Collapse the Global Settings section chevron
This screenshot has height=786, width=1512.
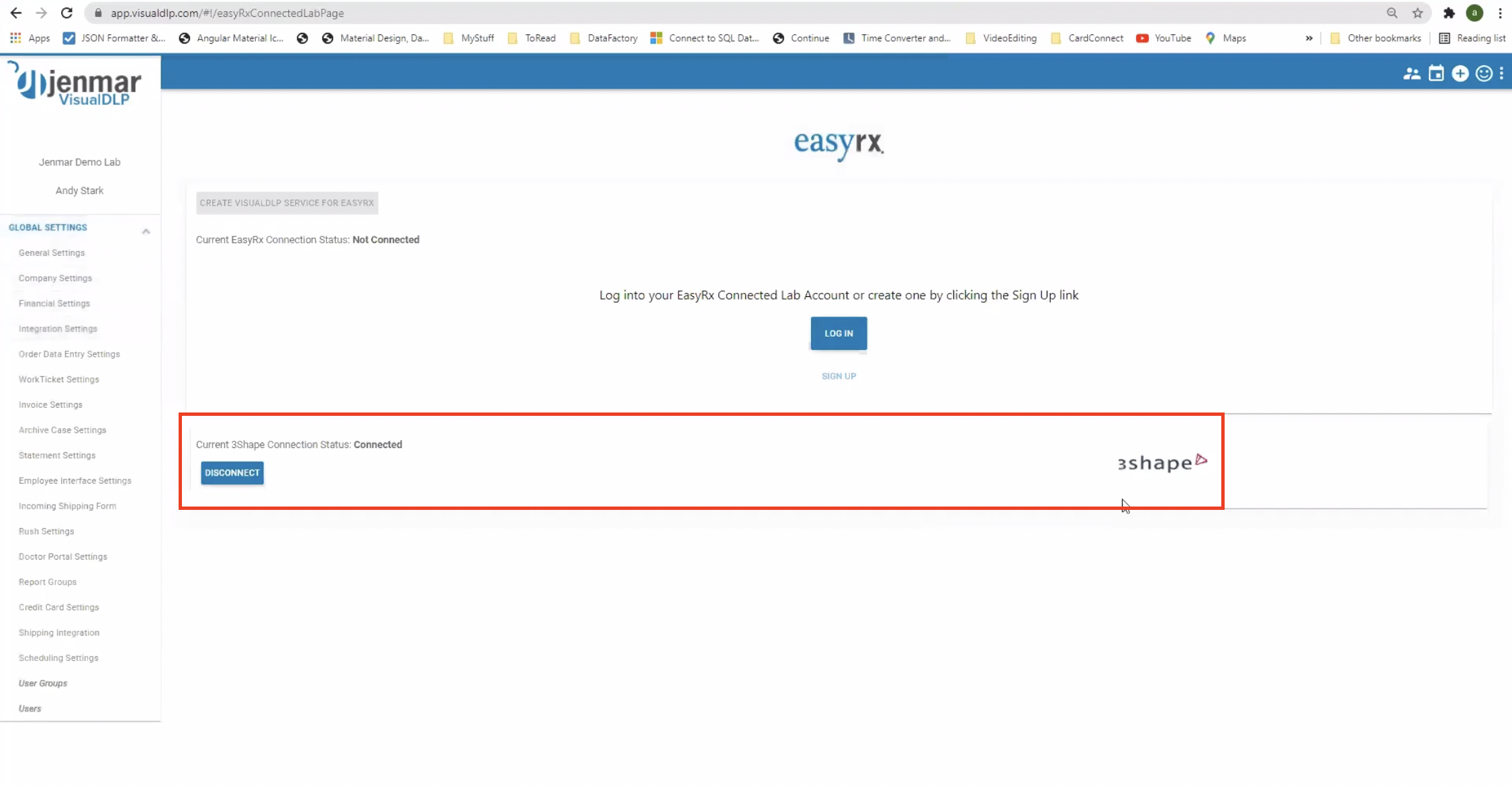146,231
